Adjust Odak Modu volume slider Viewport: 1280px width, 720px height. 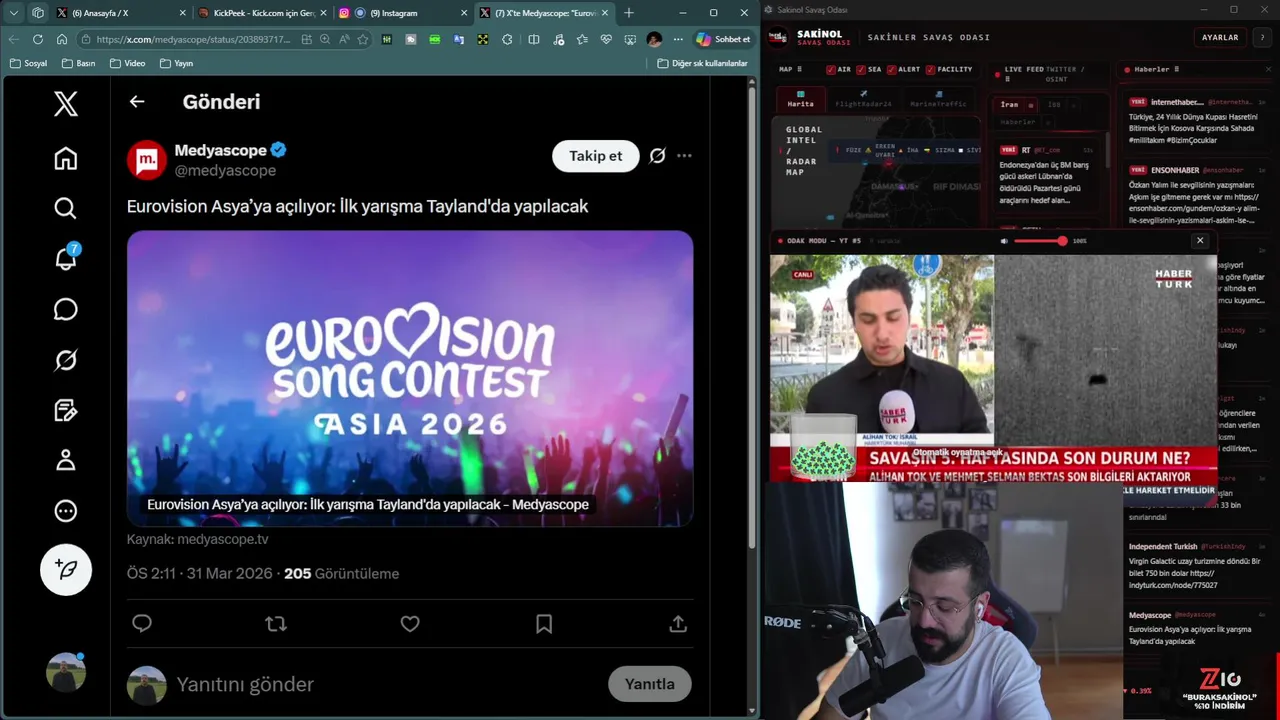pyautogui.click(x=1041, y=241)
